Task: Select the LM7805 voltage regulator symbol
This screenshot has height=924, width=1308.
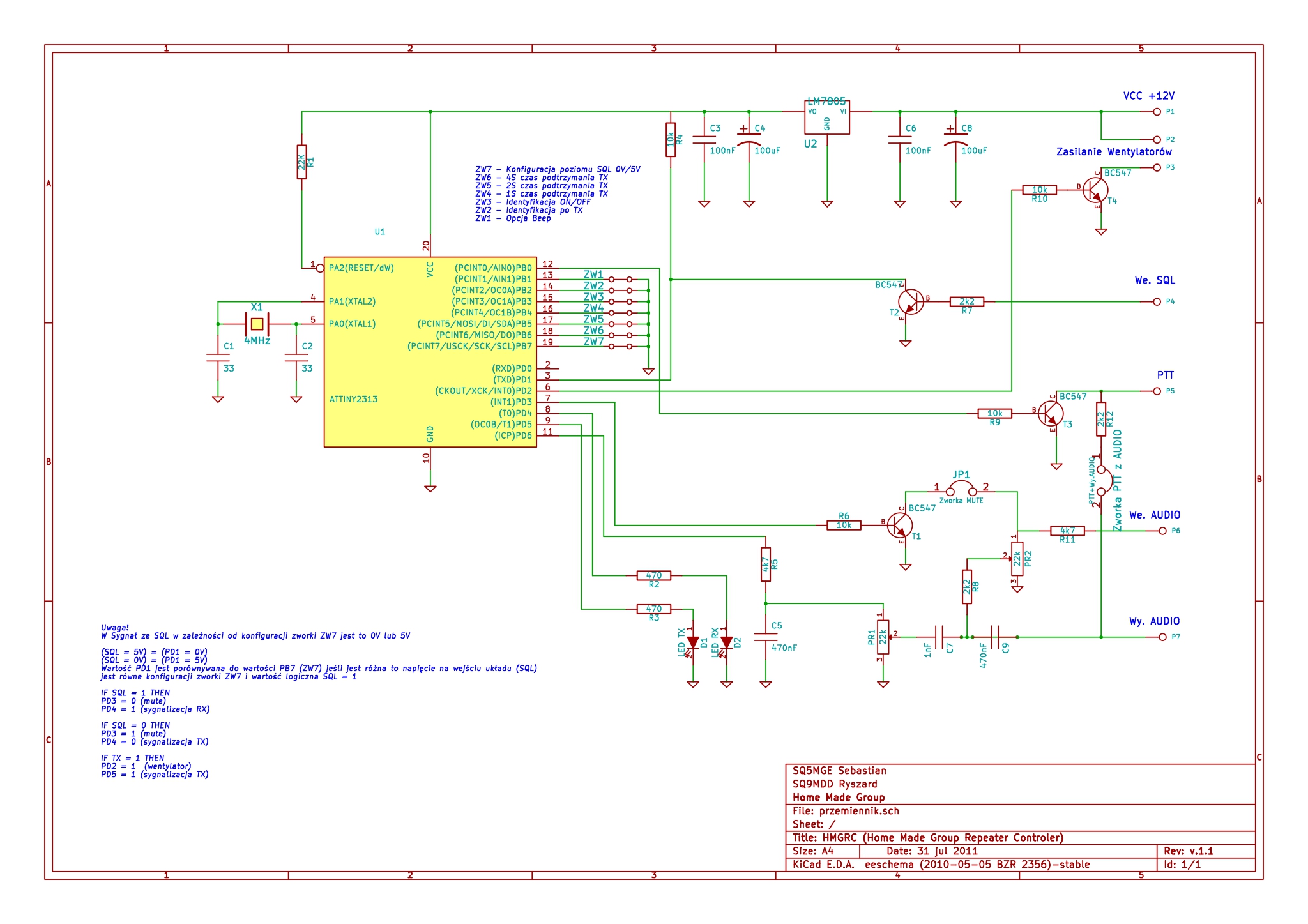Action: click(826, 117)
